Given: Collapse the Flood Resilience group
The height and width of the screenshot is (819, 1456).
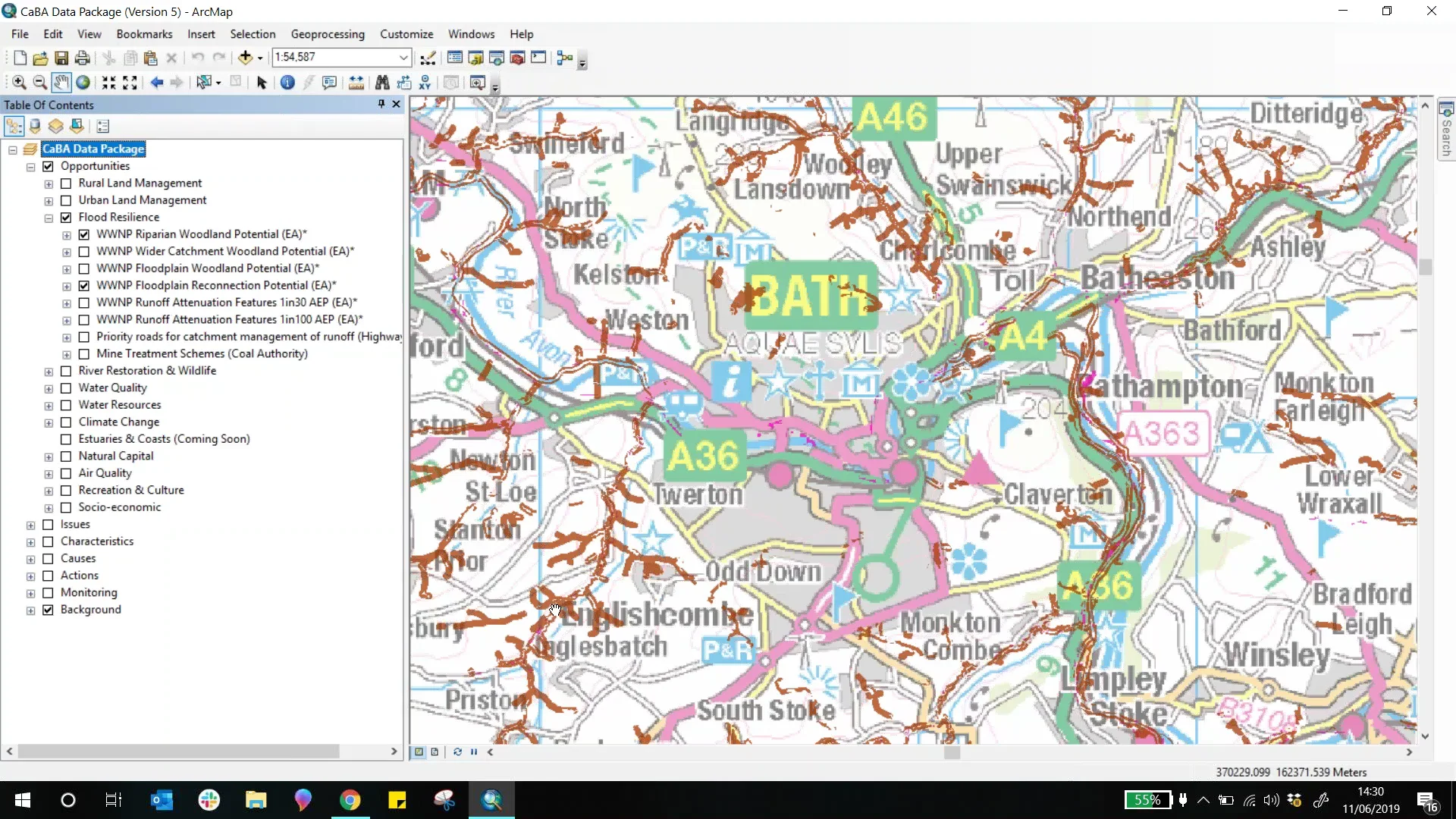Looking at the screenshot, I should pos(49,218).
